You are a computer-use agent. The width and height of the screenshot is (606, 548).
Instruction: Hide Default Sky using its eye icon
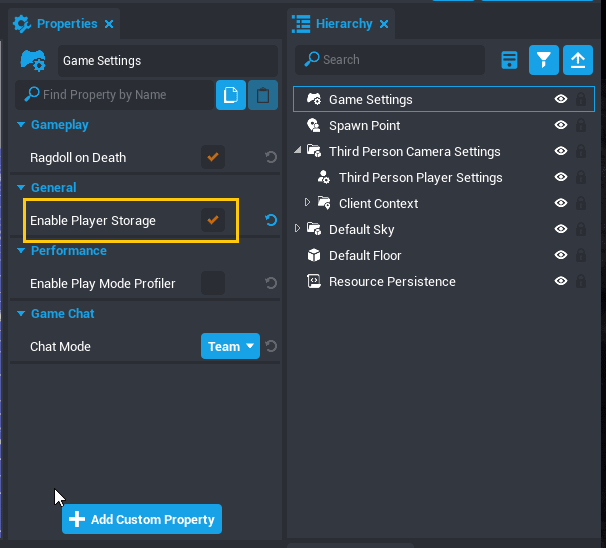coord(561,230)
